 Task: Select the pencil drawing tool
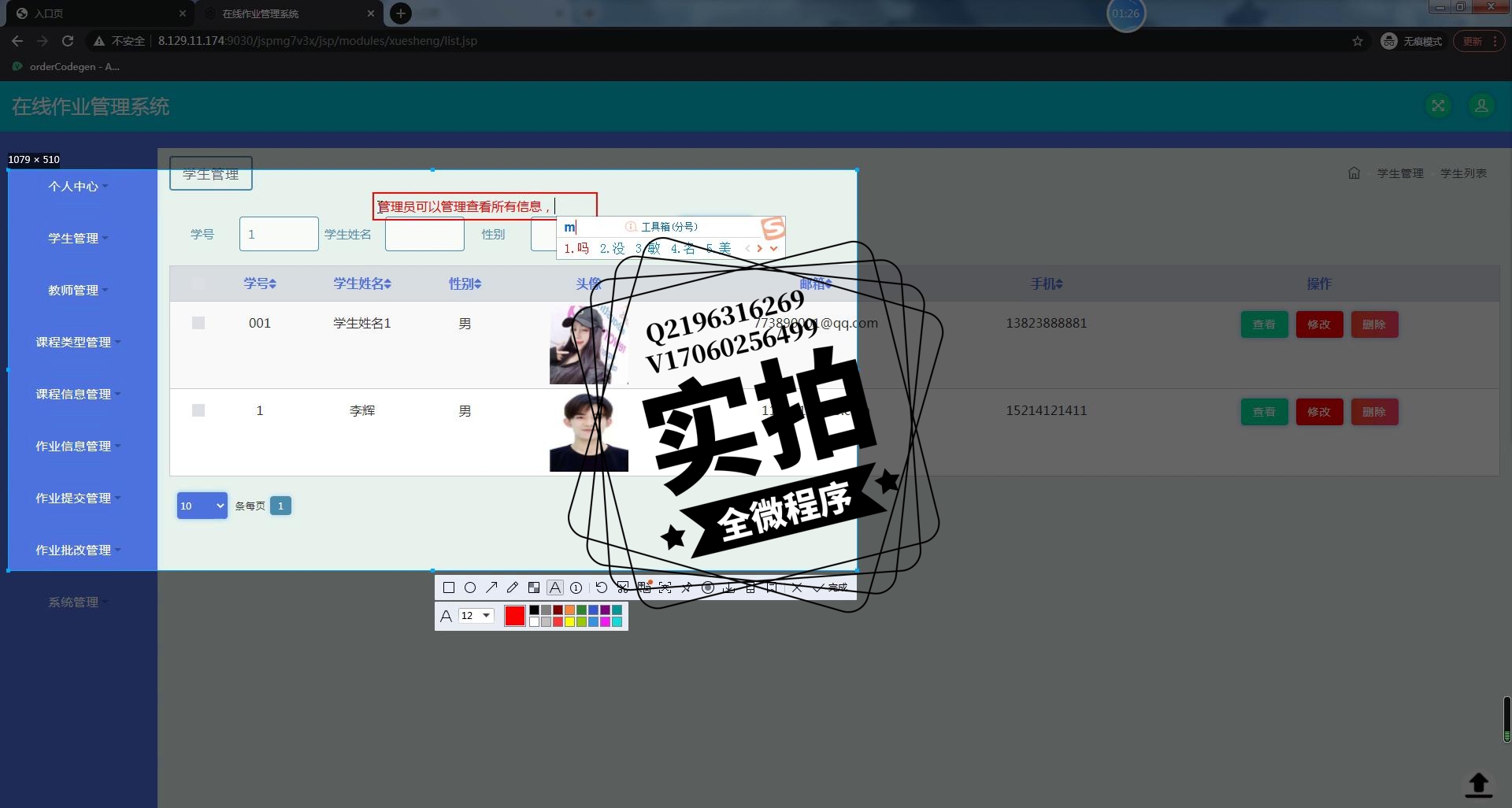(x=513, y=587)
